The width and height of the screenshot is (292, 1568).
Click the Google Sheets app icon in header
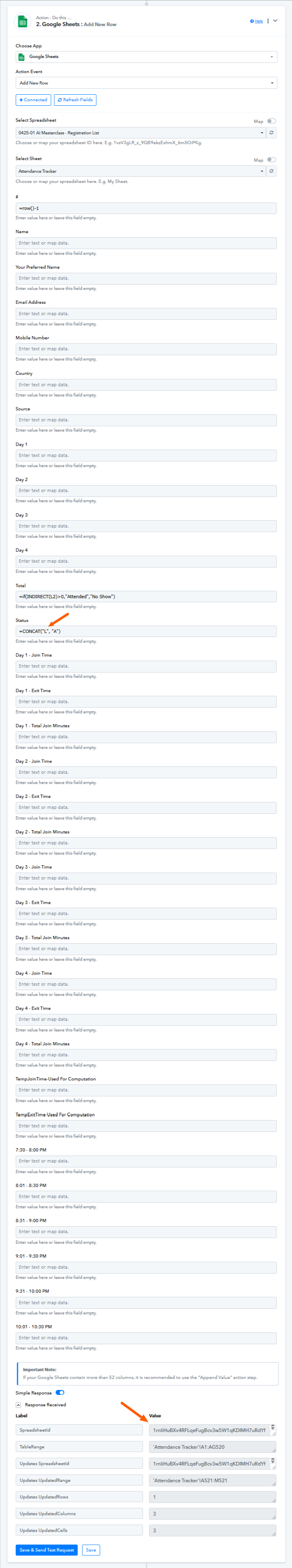pos(22,21)
